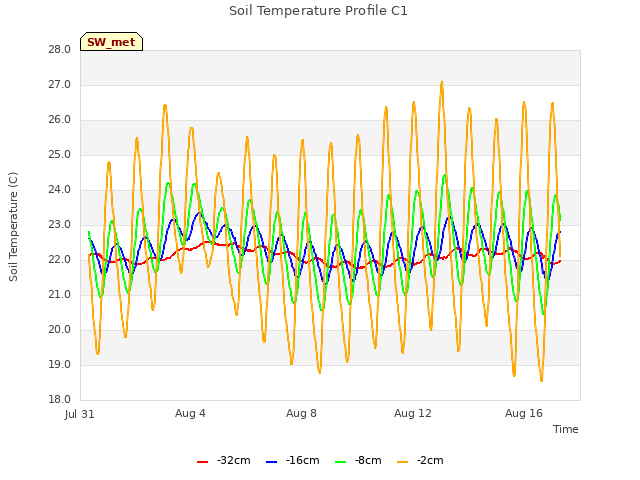This screenshot has width=640, height=480.
Task: Select the -16cm legend entry
Action: tap(293, 460)
